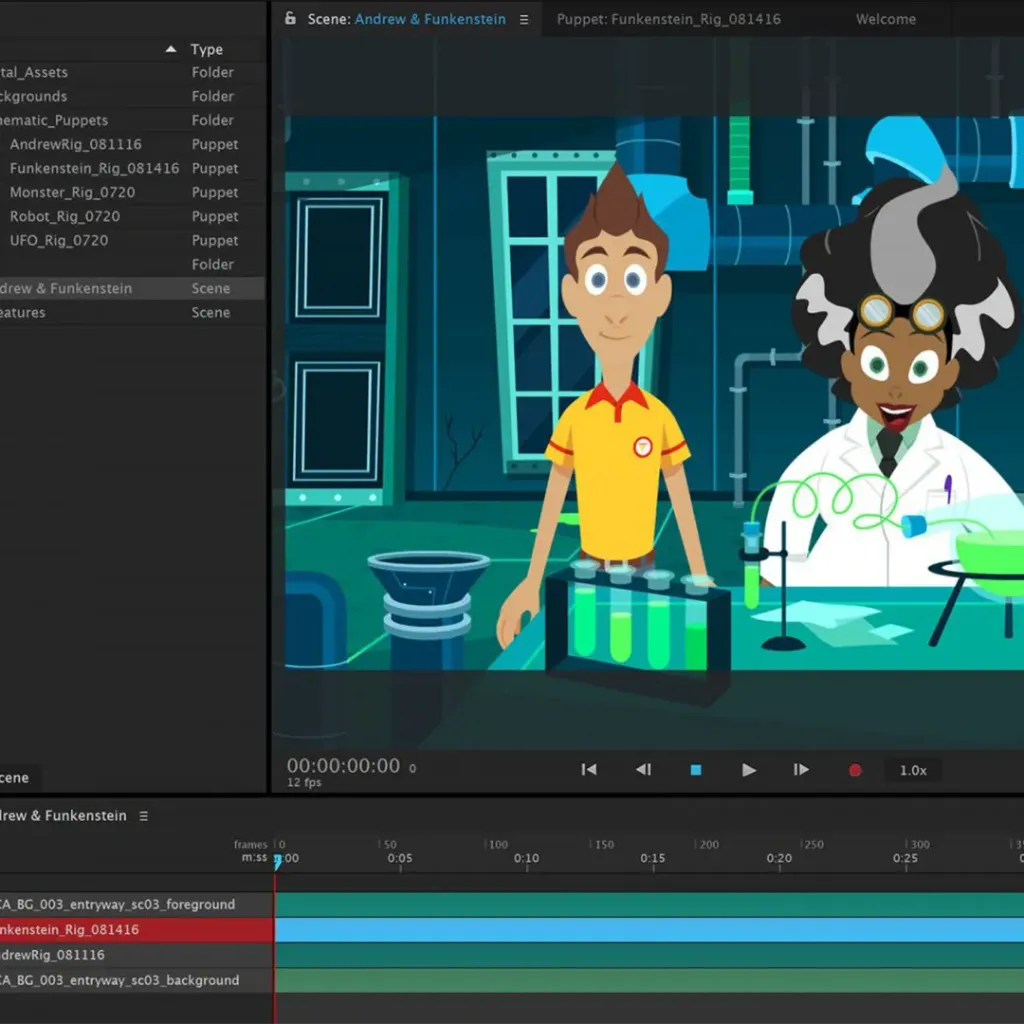This screenshot has width=1024, height=1024.
Task: Switch to the Scene: Andrew & Funkenstein tab
Action: click(406, 20)
